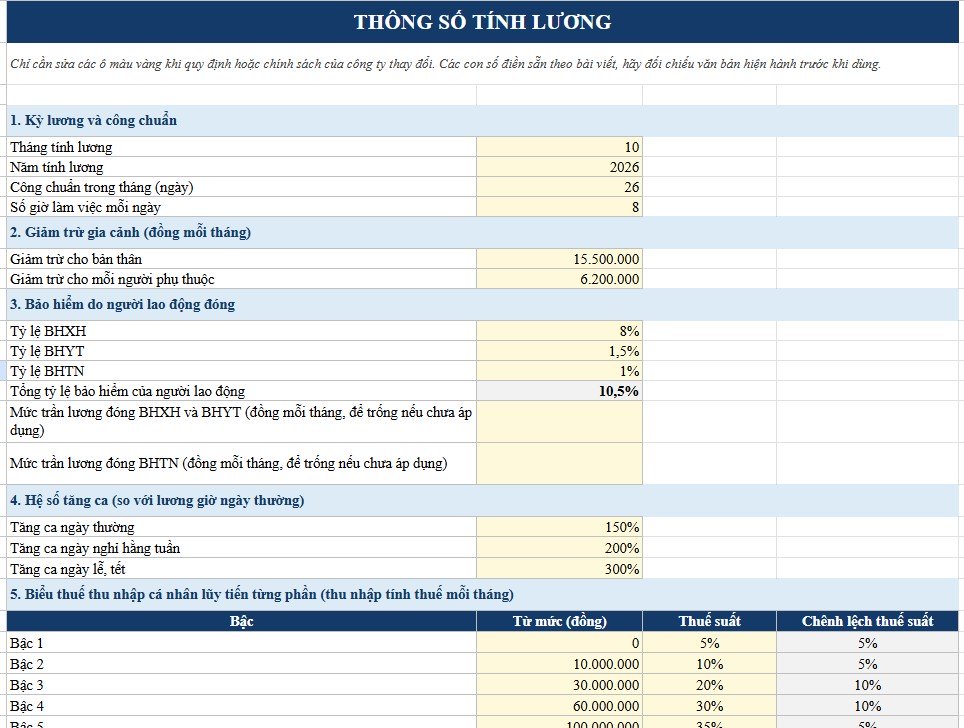Edit the overtime coefficient 300%
This screenshot has height=728, width=964.
click(559, 569)
